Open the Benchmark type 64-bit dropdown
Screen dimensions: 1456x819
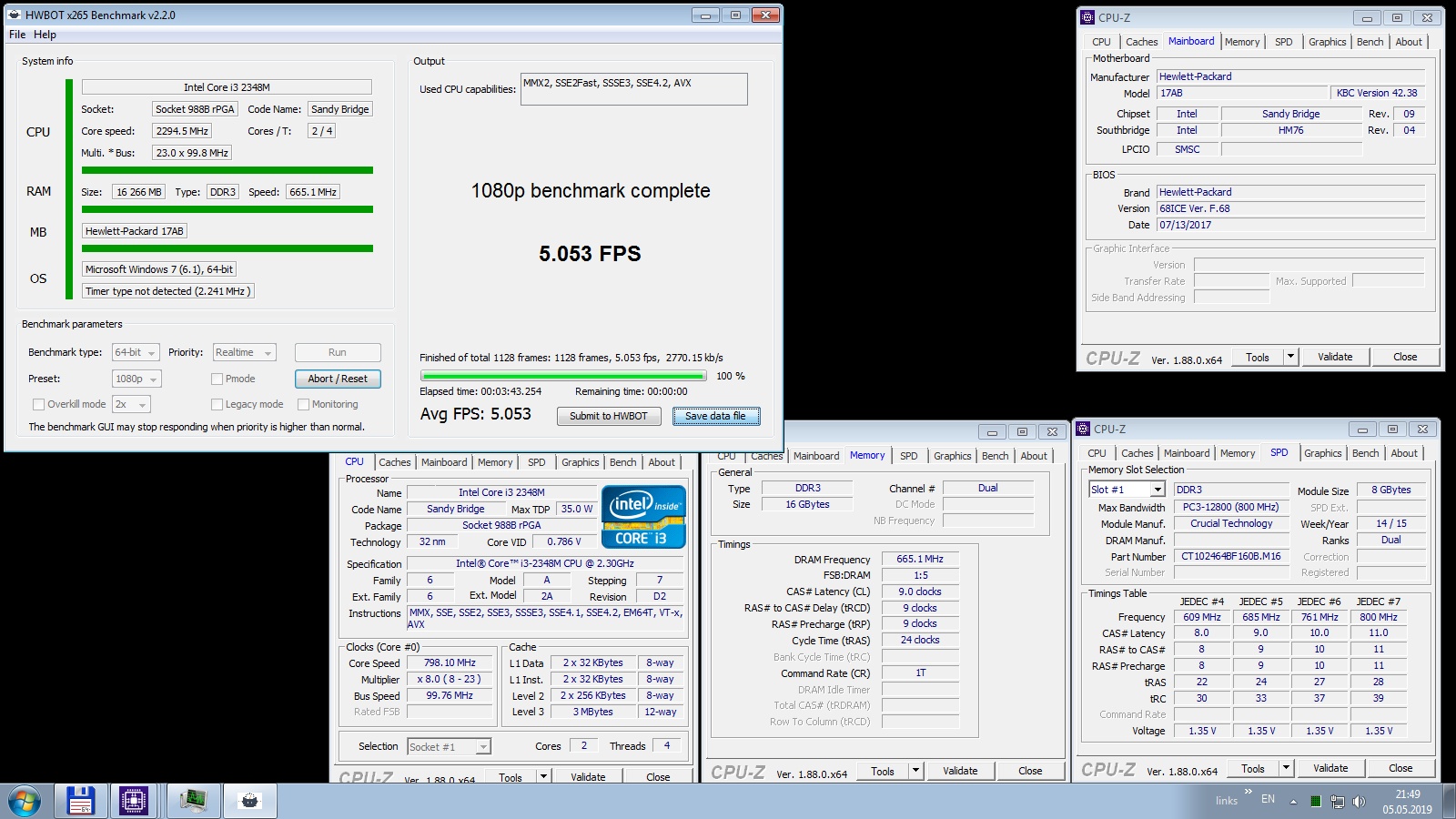coord(136,352)
